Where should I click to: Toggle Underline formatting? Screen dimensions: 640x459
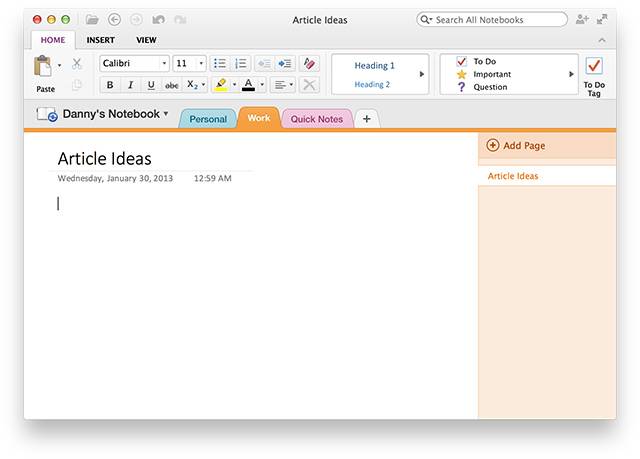[x=151, y=85]
